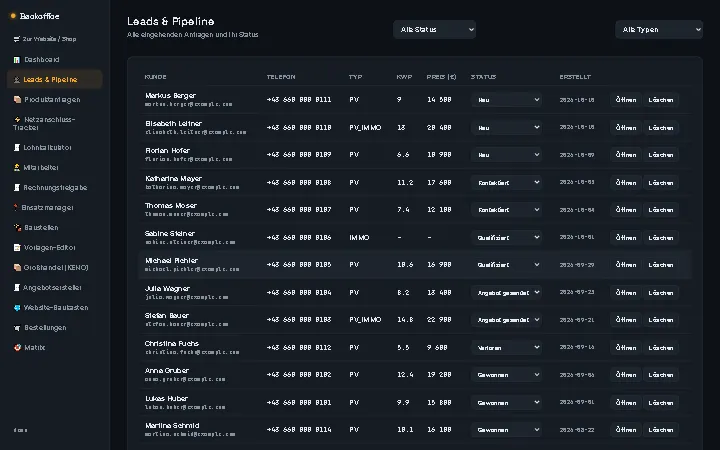
Task: Go to Produktanfragen in sidebar
Action: [54, 100]
